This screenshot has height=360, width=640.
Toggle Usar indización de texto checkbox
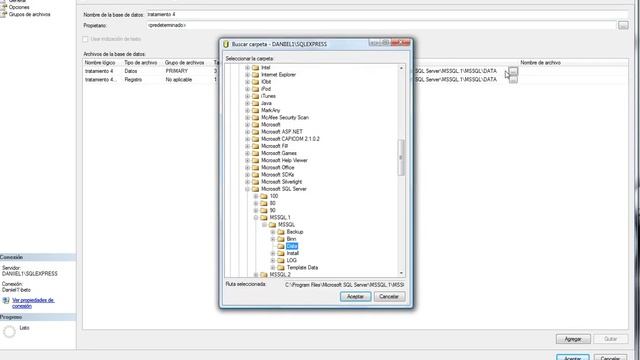85,39
